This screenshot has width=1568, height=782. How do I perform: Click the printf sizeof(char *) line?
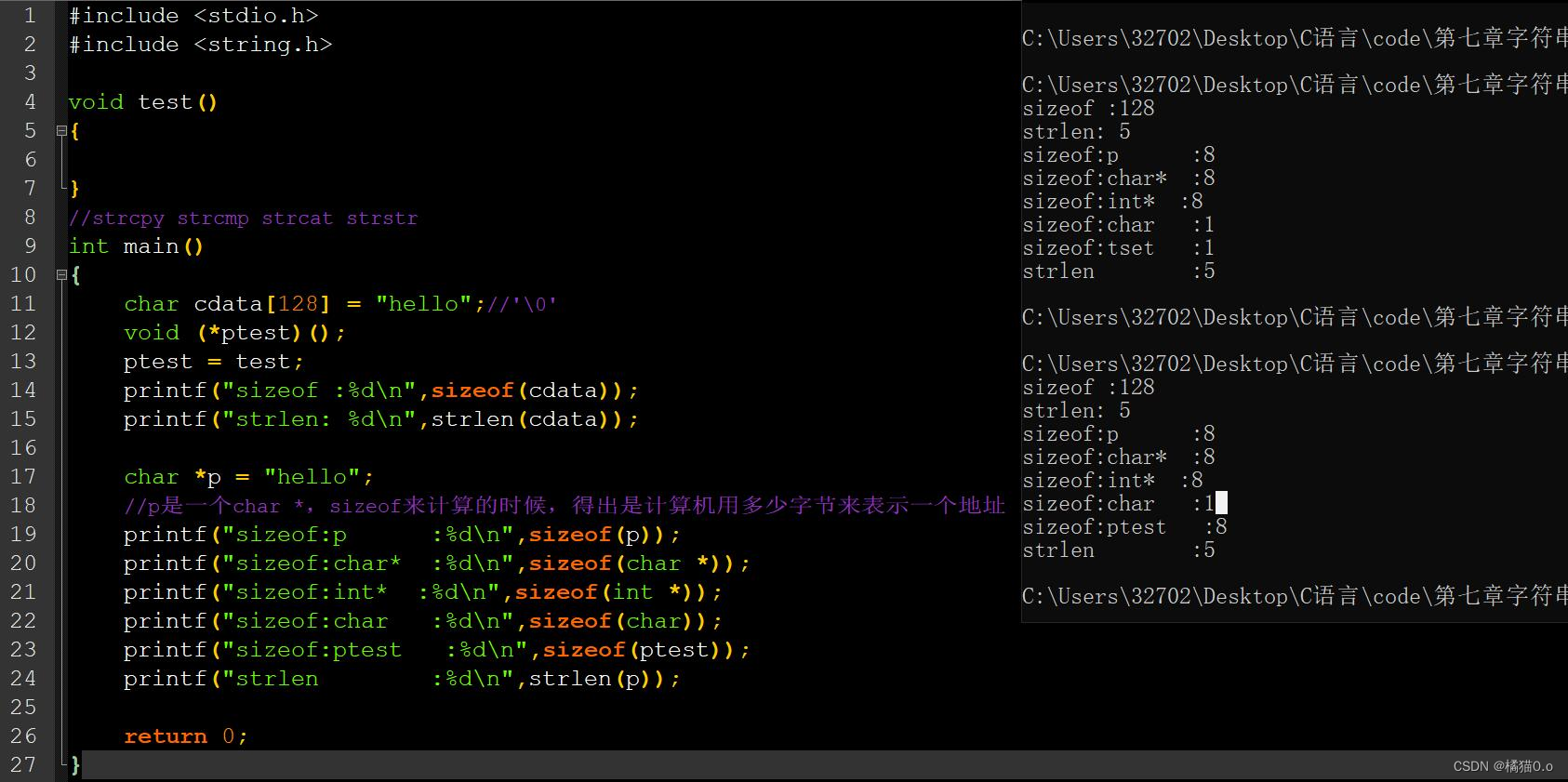tap(437, 563)
